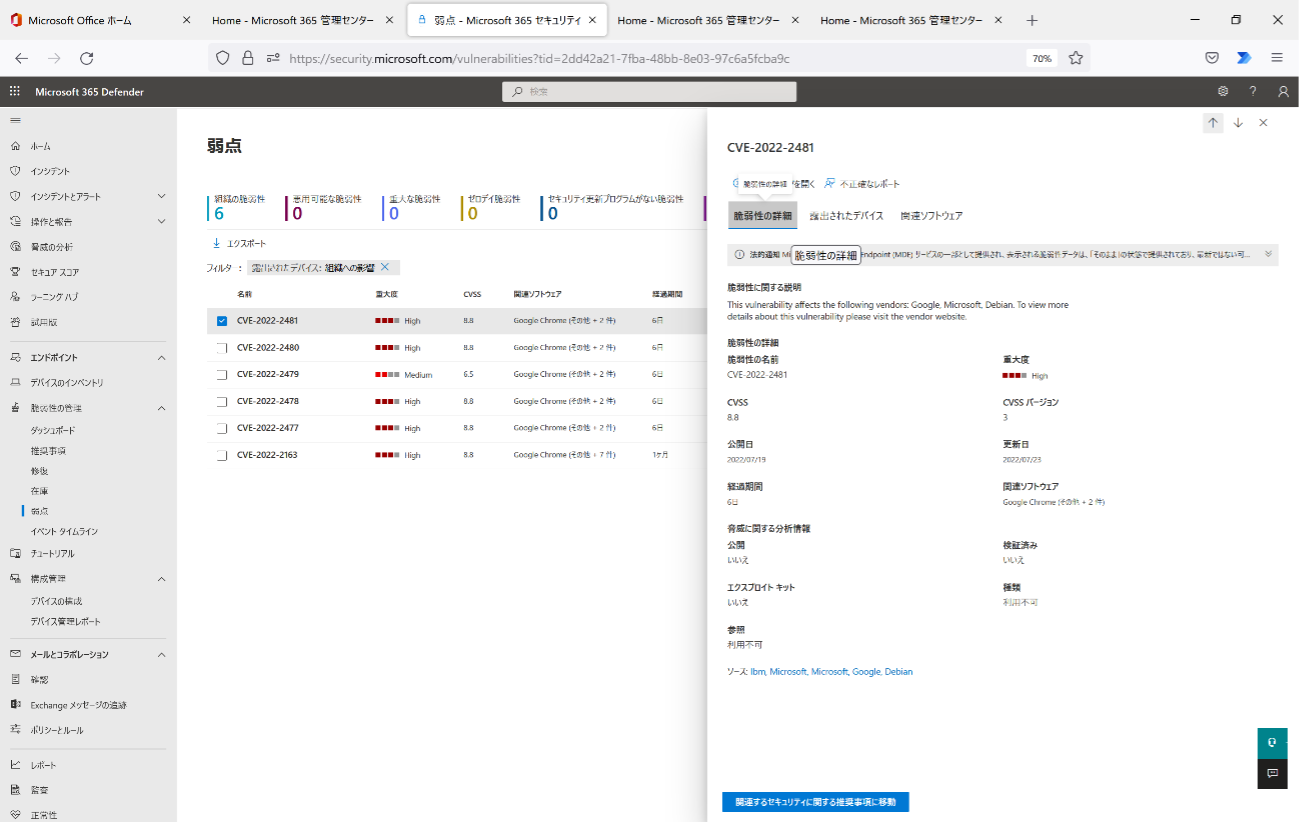1301x825 pixels.
Task: Open new browser tab plus button
Action: pyautogui.click(x=1032, y=20)
